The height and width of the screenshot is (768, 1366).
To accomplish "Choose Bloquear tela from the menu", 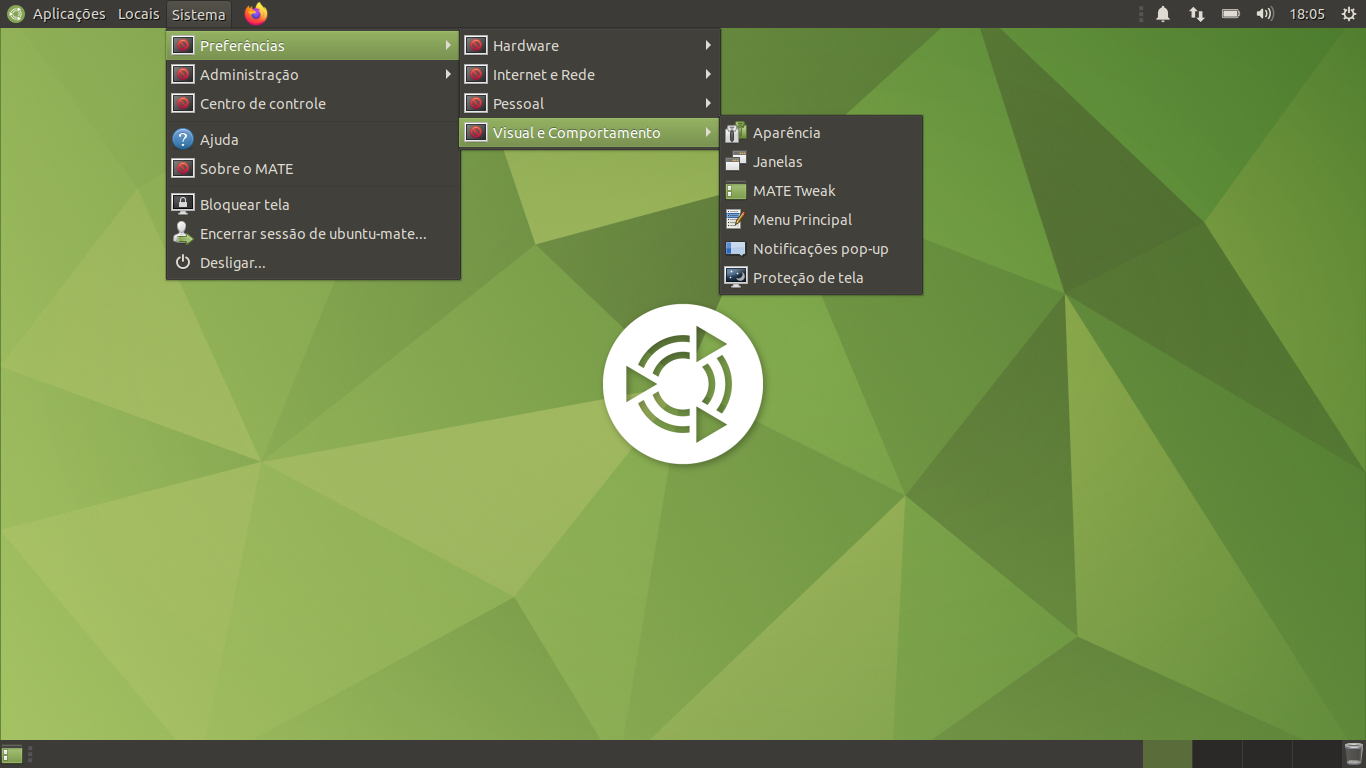I will [x=313, y=205].
